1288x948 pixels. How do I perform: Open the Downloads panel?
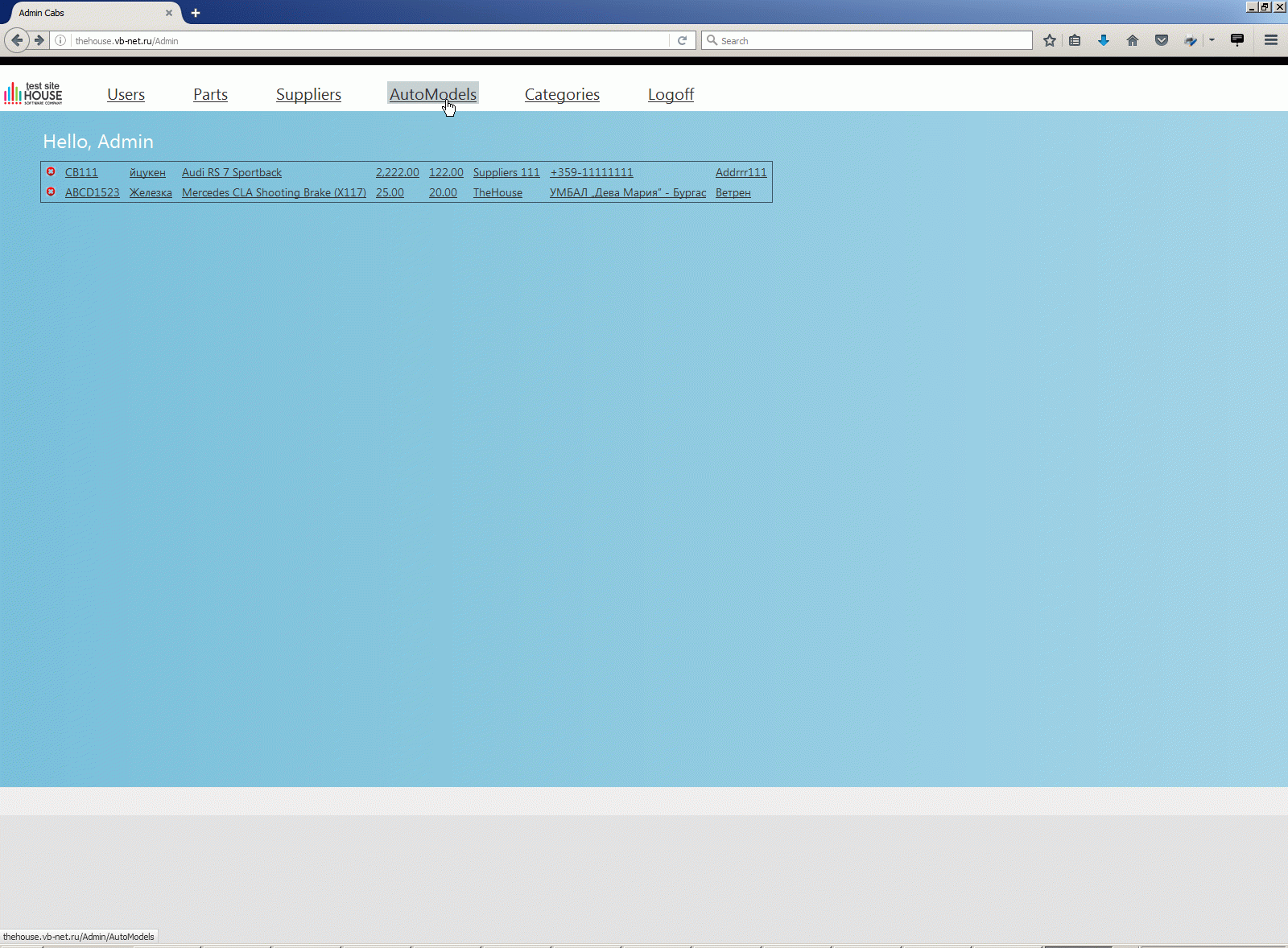pyautogui.click(x=1104, y=40)
